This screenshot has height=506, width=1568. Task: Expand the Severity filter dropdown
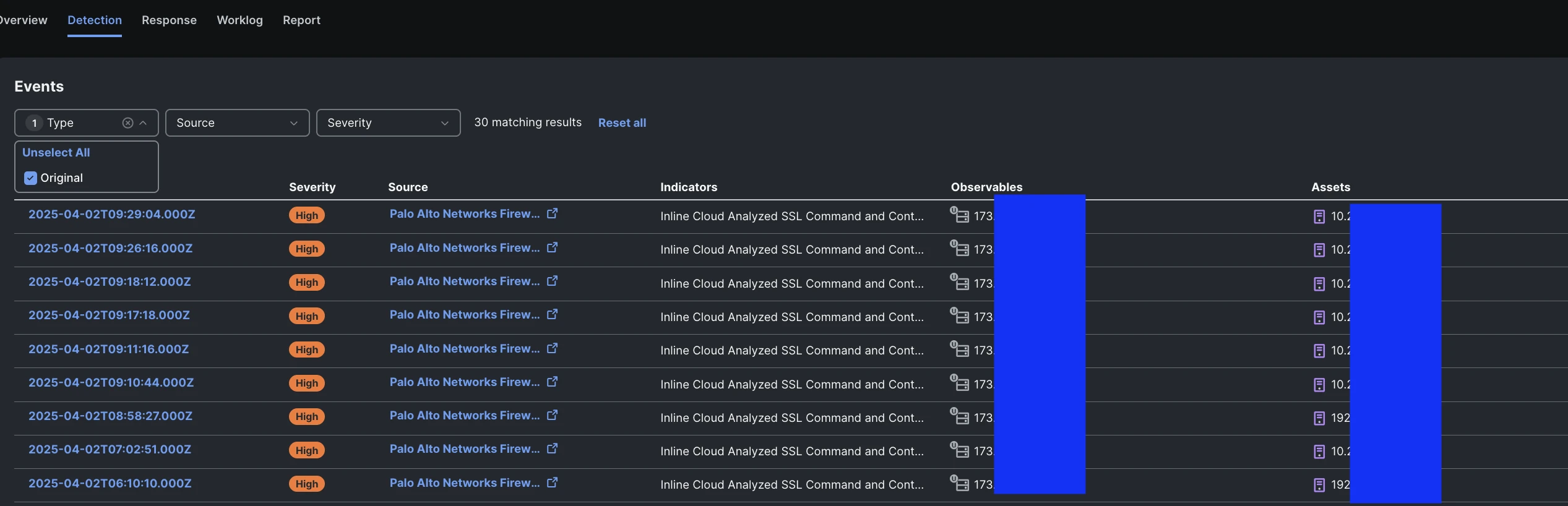click(x=388, y=123)
